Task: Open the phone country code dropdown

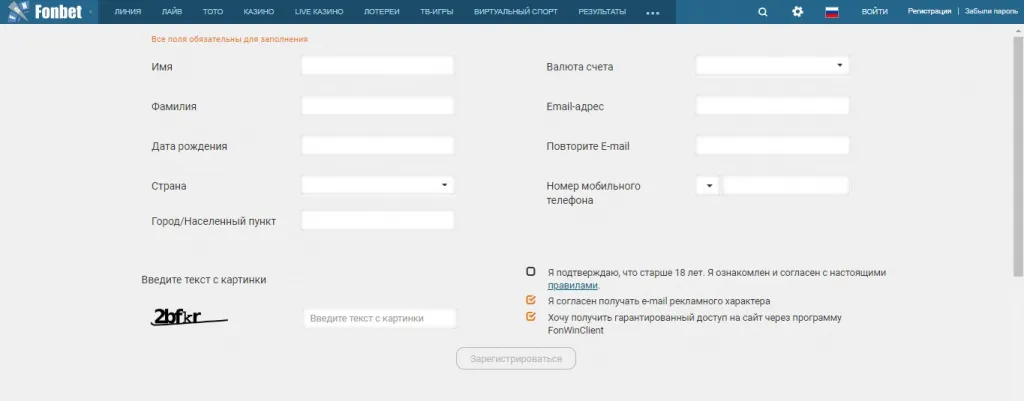Action: coord(707,185)
